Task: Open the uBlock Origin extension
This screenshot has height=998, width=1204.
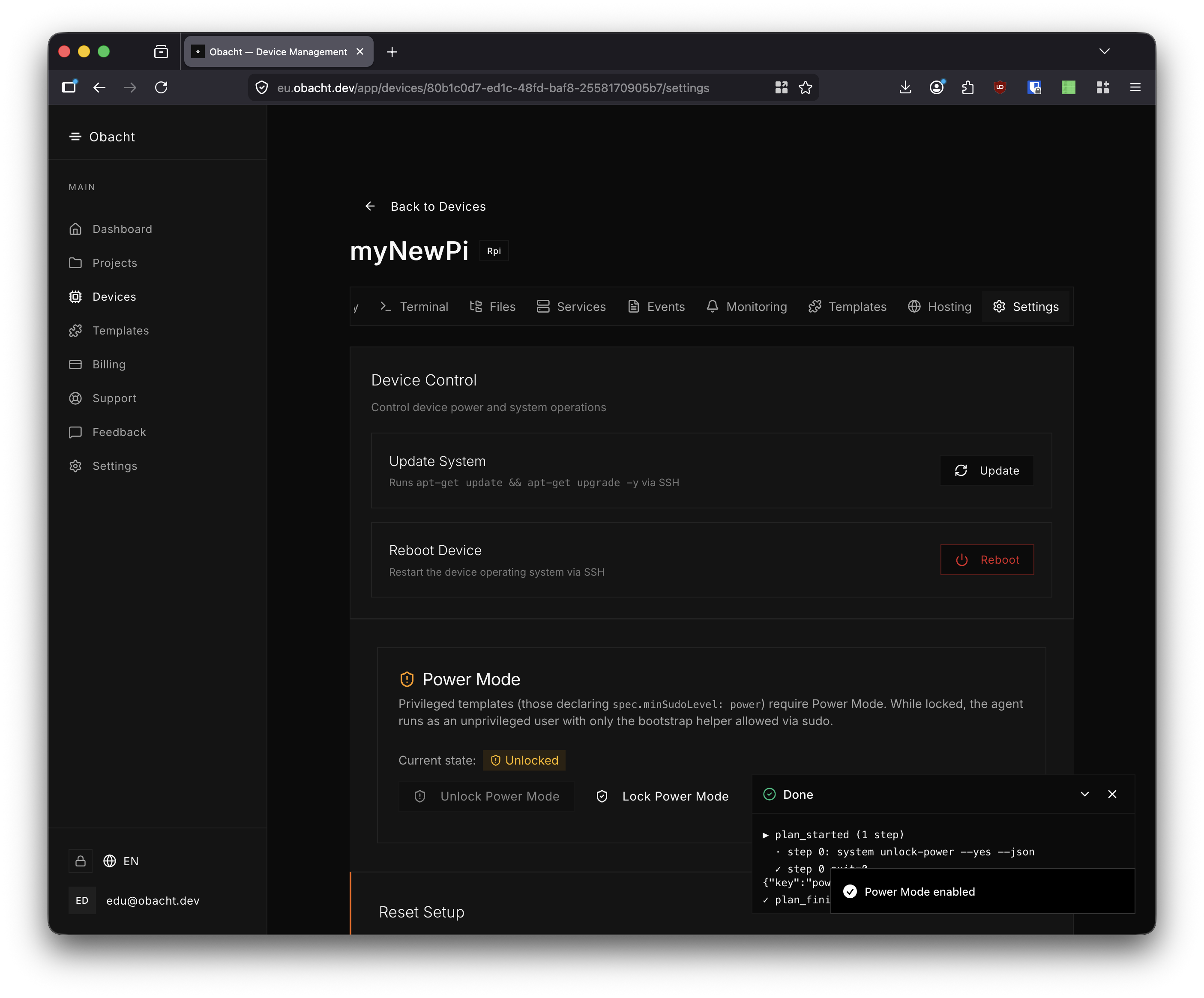Action: tap(1000, 87)
